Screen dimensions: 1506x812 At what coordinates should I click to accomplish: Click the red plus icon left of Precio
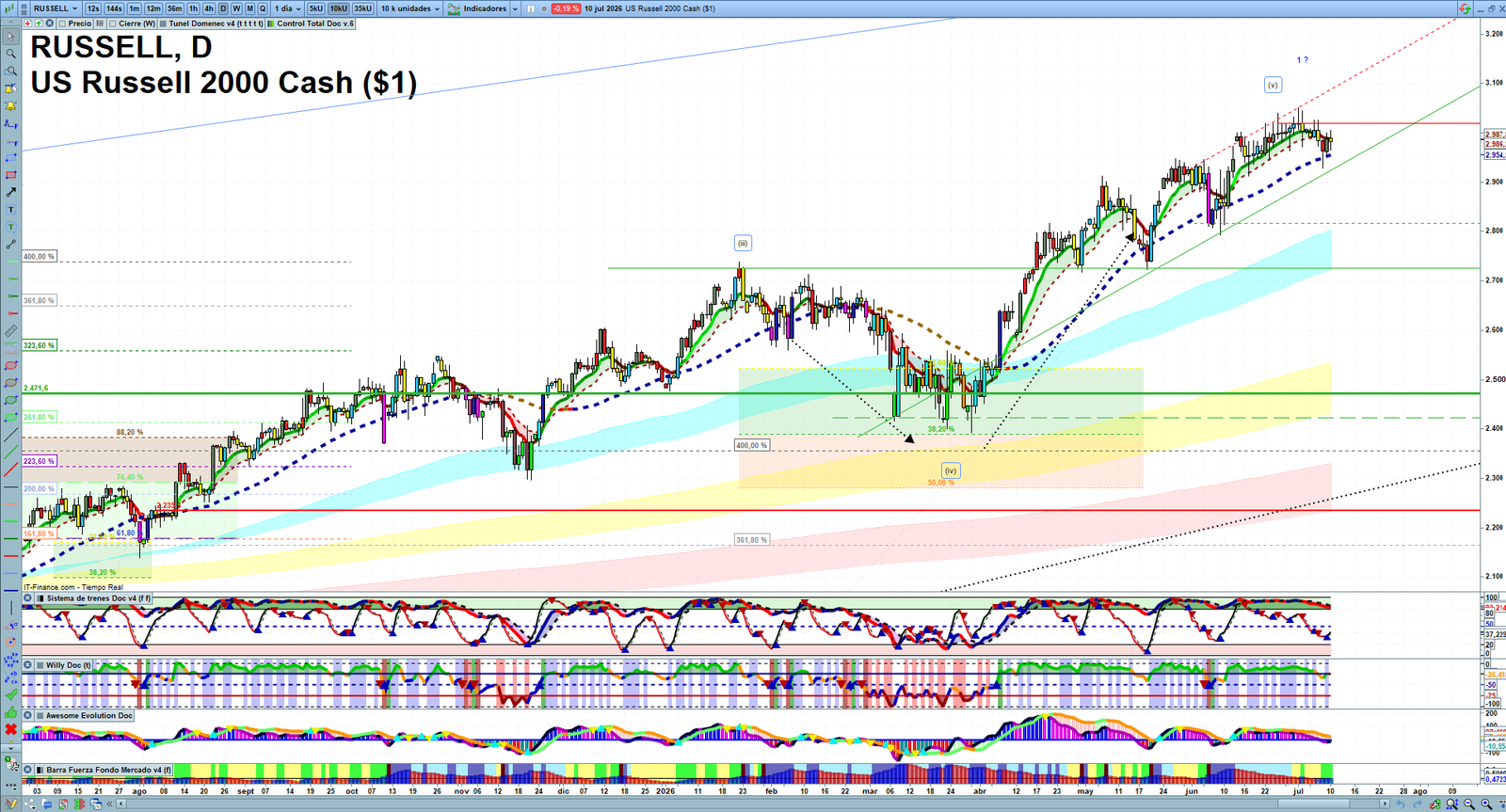coord(28,24)
